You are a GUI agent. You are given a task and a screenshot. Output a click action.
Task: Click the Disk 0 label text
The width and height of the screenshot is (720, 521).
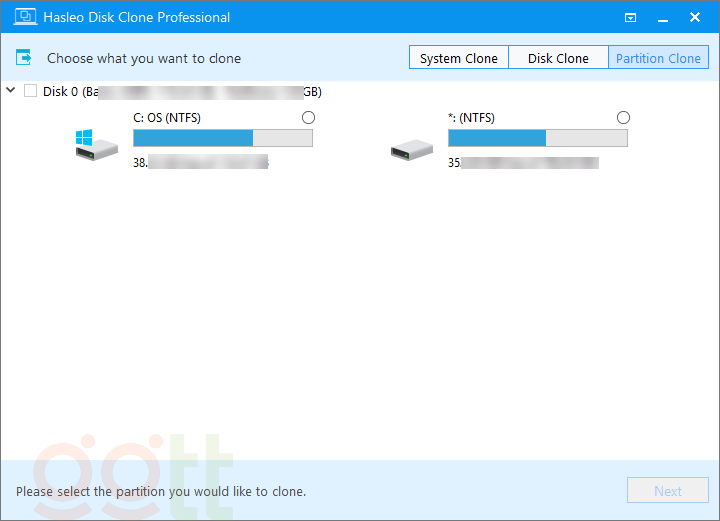tap(62, 92)
